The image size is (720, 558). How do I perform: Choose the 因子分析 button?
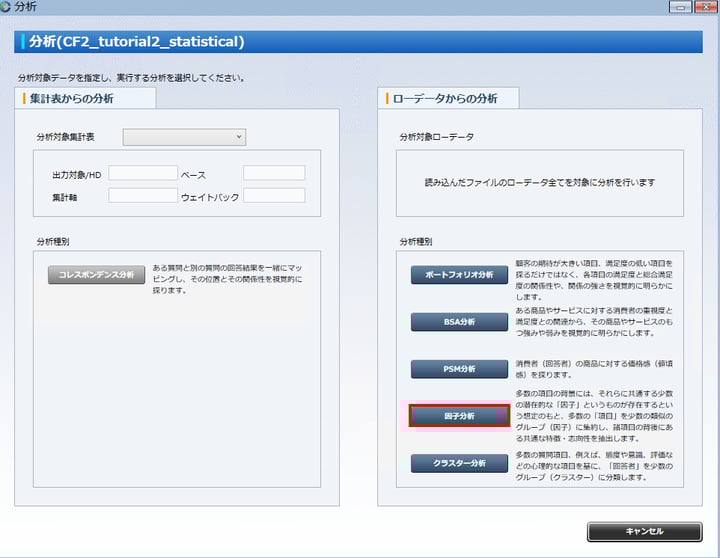coord(459,415)
